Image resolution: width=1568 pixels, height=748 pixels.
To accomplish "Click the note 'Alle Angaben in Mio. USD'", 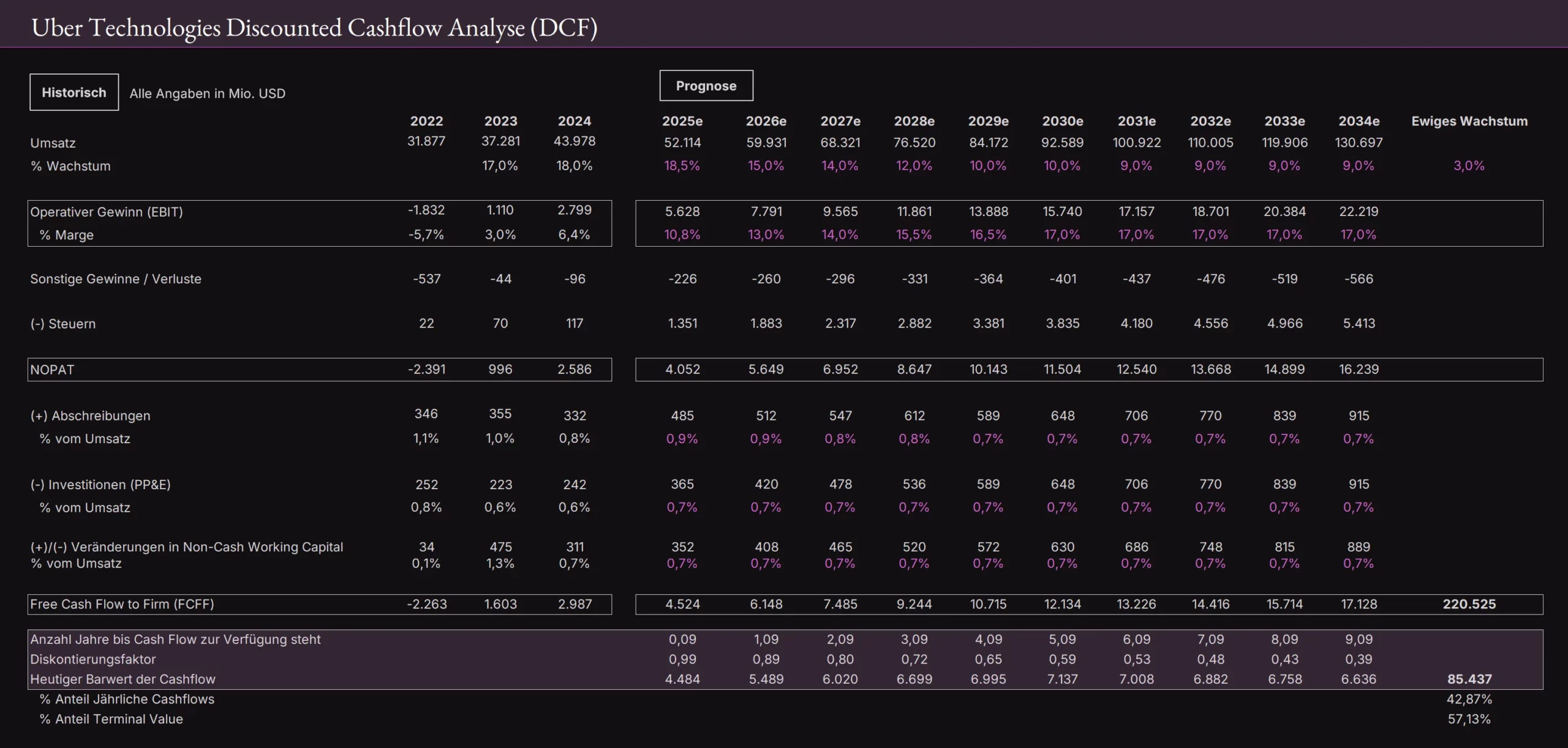I will coord(208,94).
